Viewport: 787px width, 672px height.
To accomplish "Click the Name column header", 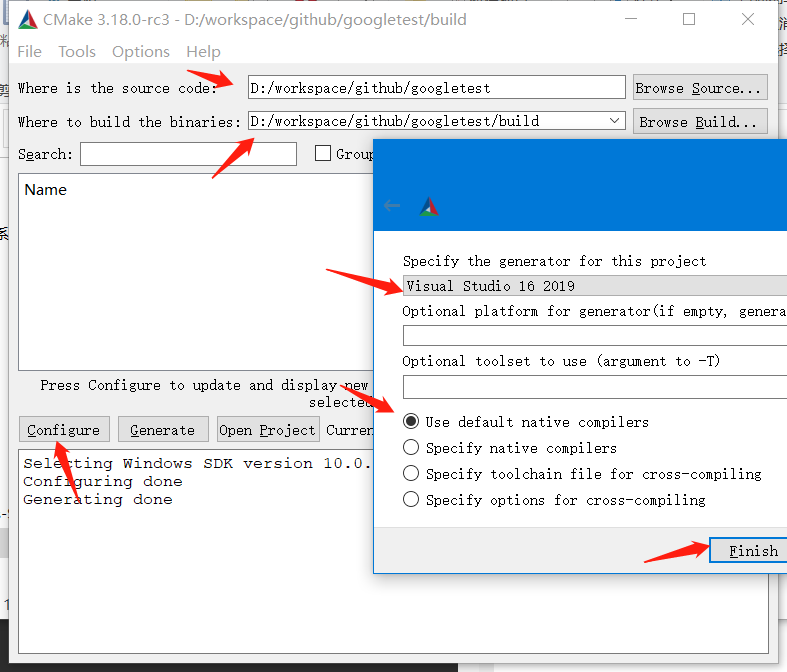I will [46, 190].
